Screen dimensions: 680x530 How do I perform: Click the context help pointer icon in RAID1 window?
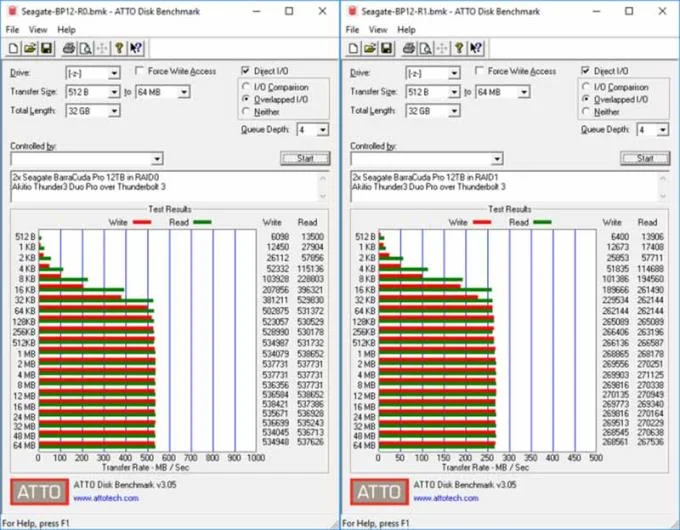476,48
